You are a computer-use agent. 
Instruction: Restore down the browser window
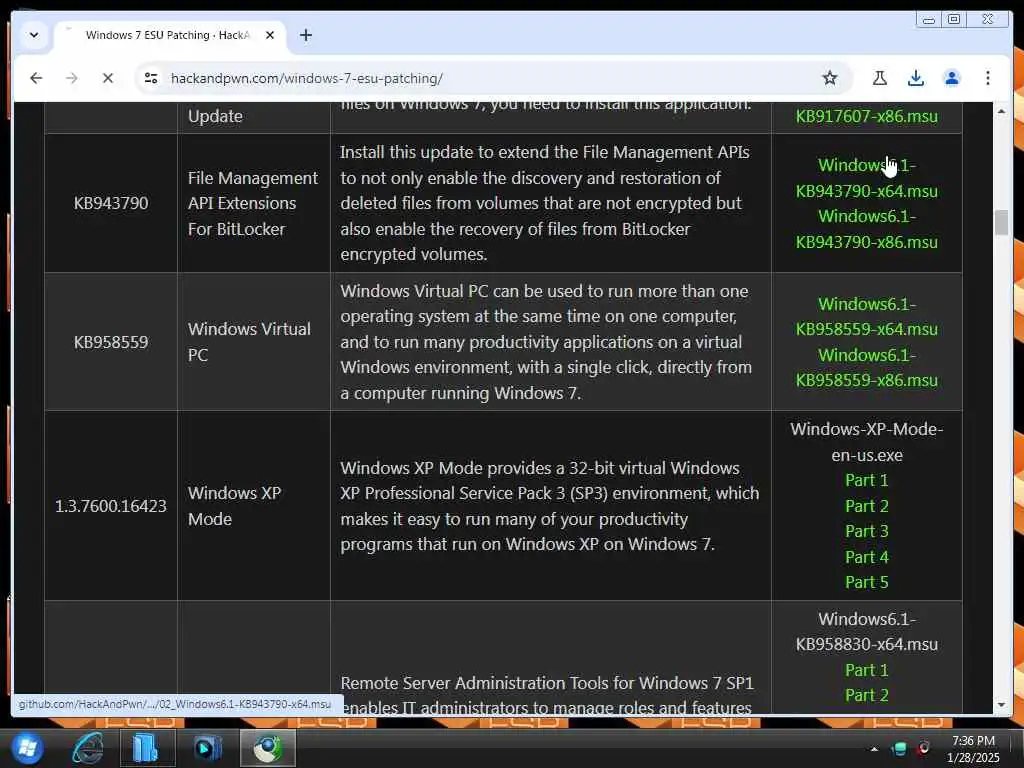(954, 20)
